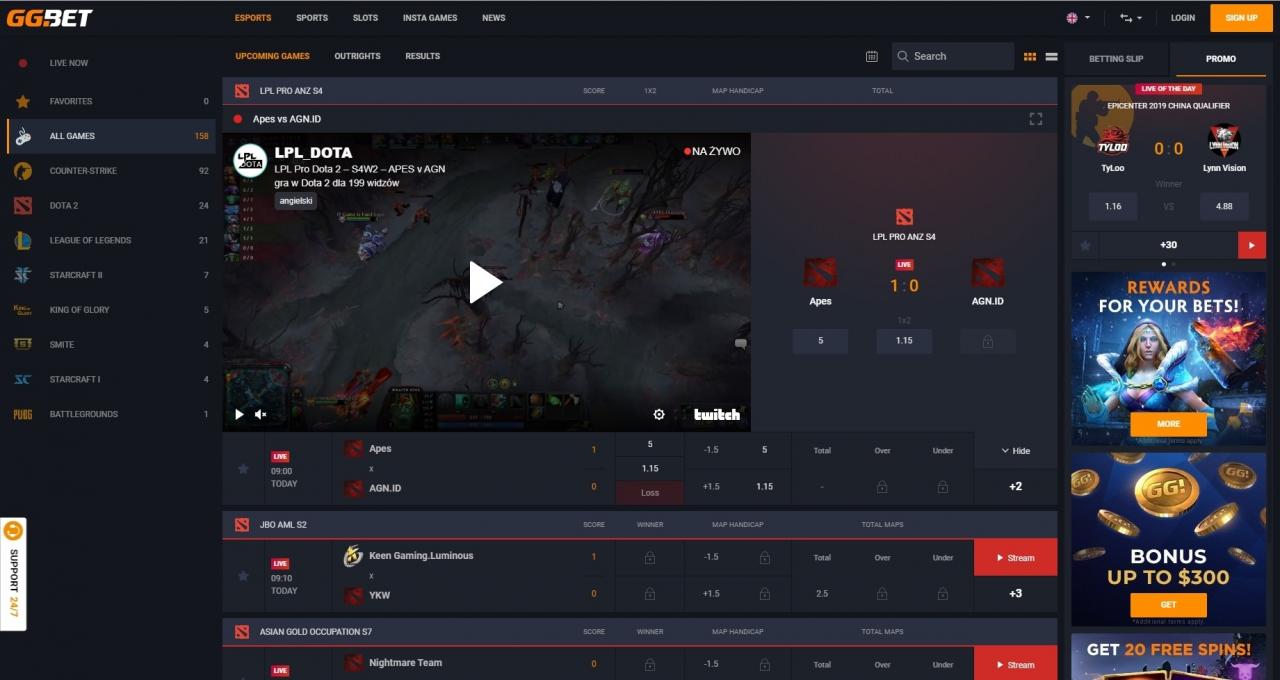
Task: Play the LPL_DOTA stream video
Action: point(486,282)
